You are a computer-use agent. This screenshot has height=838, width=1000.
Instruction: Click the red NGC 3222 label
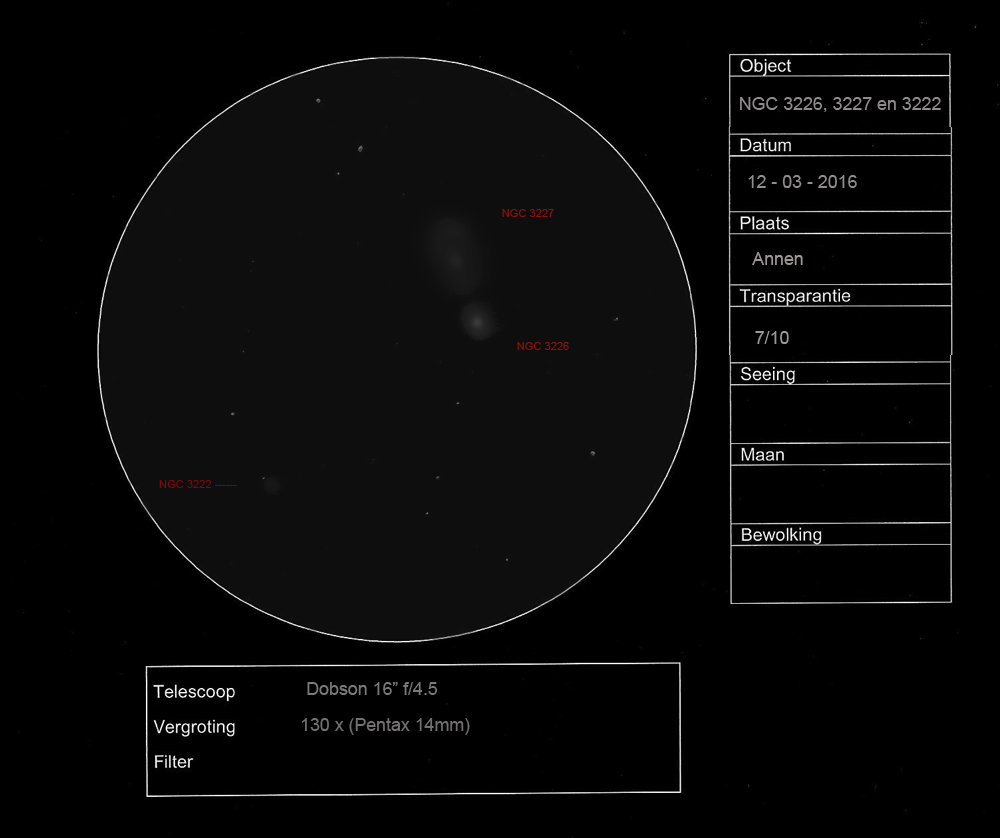coord(185,484)
